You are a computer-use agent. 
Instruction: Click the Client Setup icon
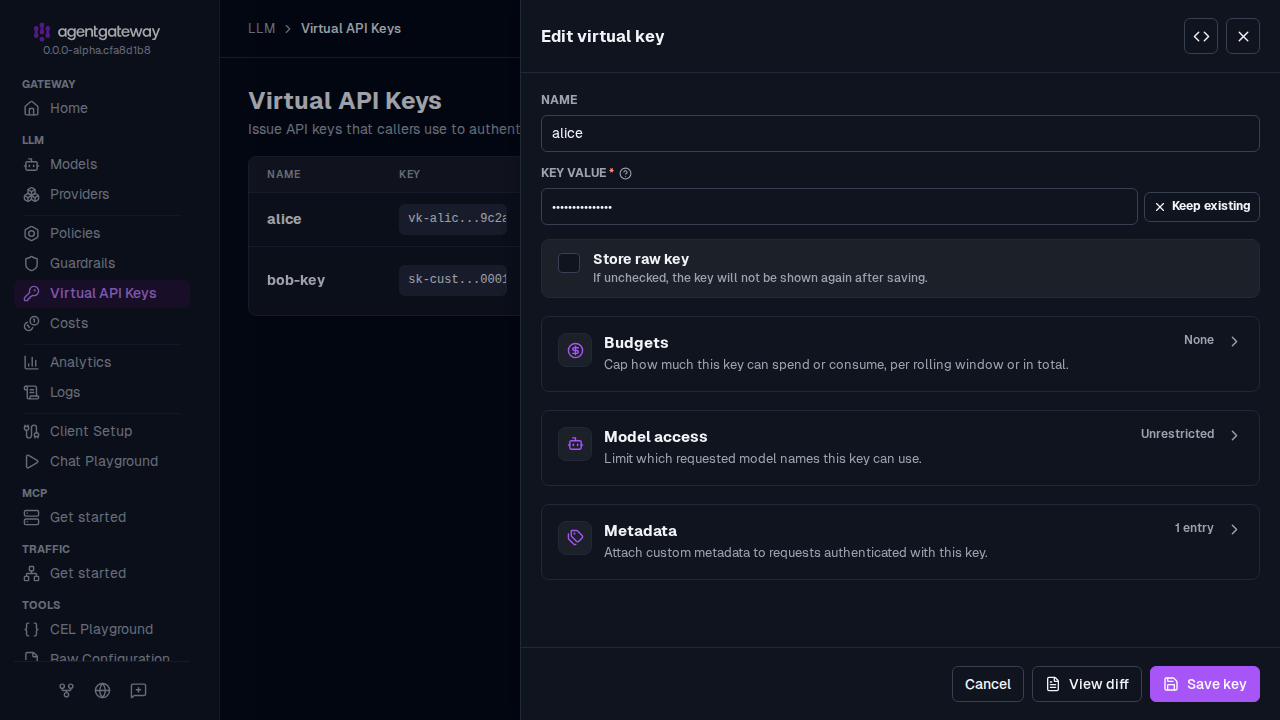[32, 431]
